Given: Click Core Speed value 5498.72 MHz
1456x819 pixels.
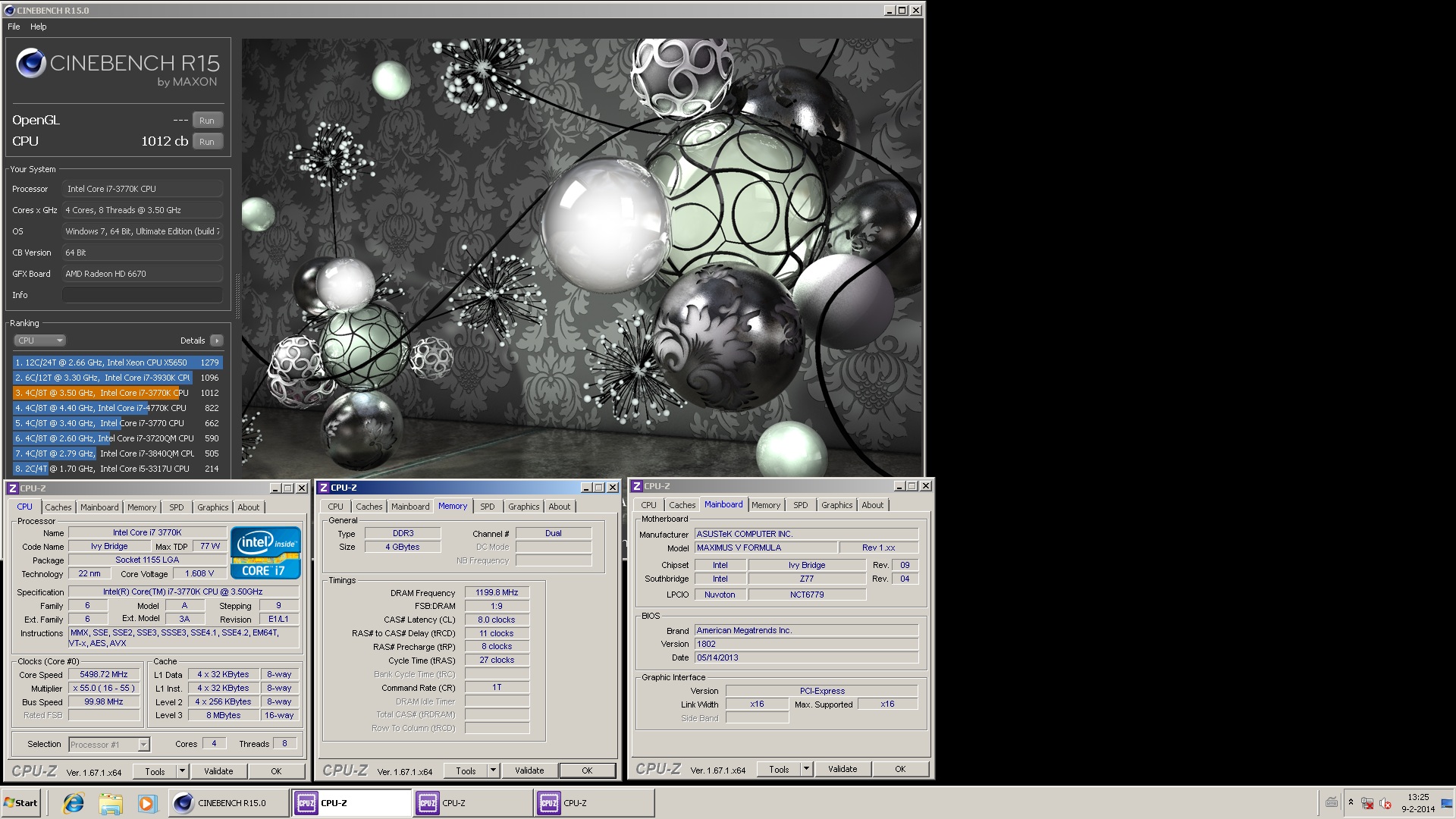Looking at the screenshot, I should 104,674.
